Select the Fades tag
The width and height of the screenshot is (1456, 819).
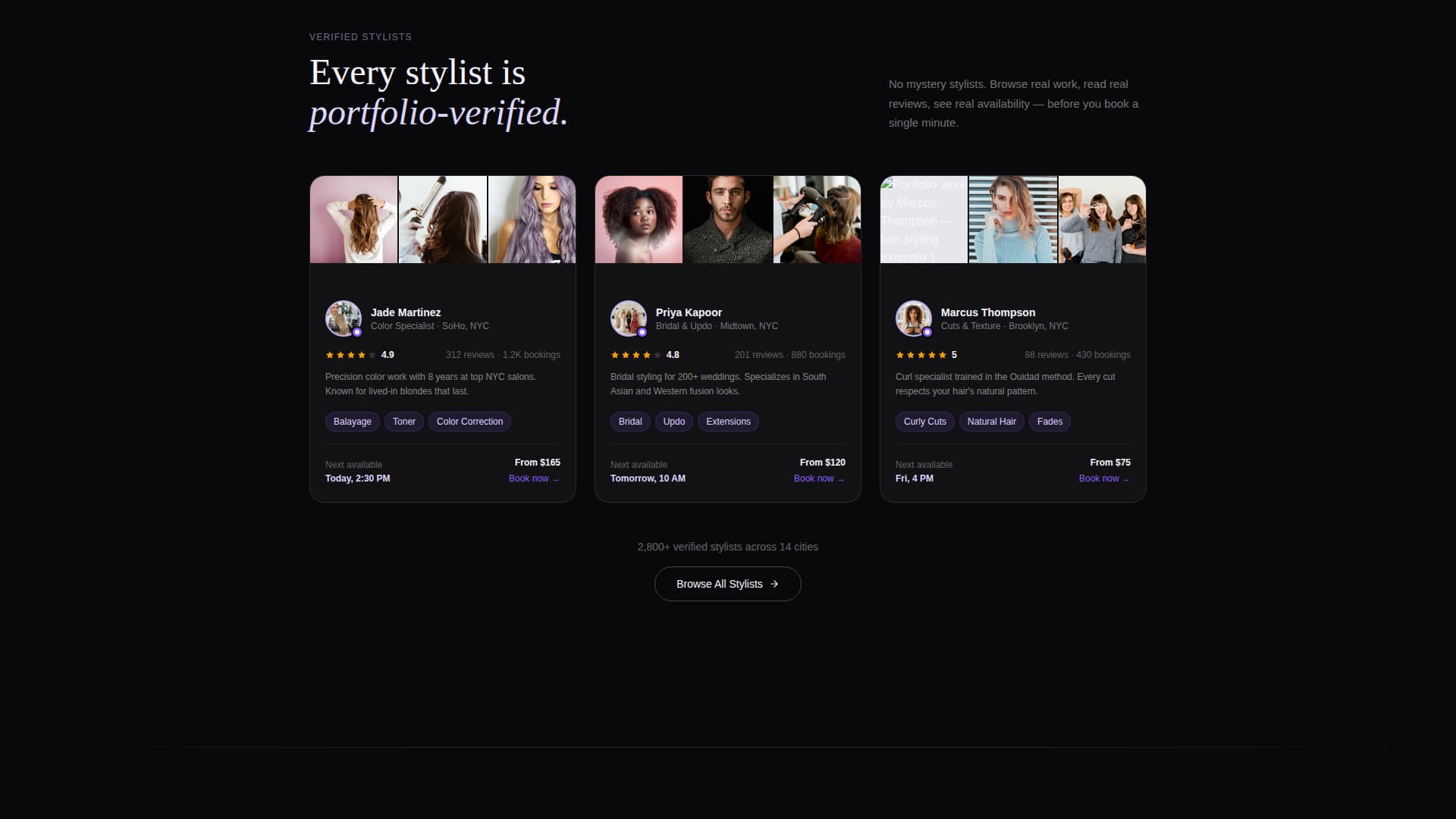click(x=1050, y=422)
